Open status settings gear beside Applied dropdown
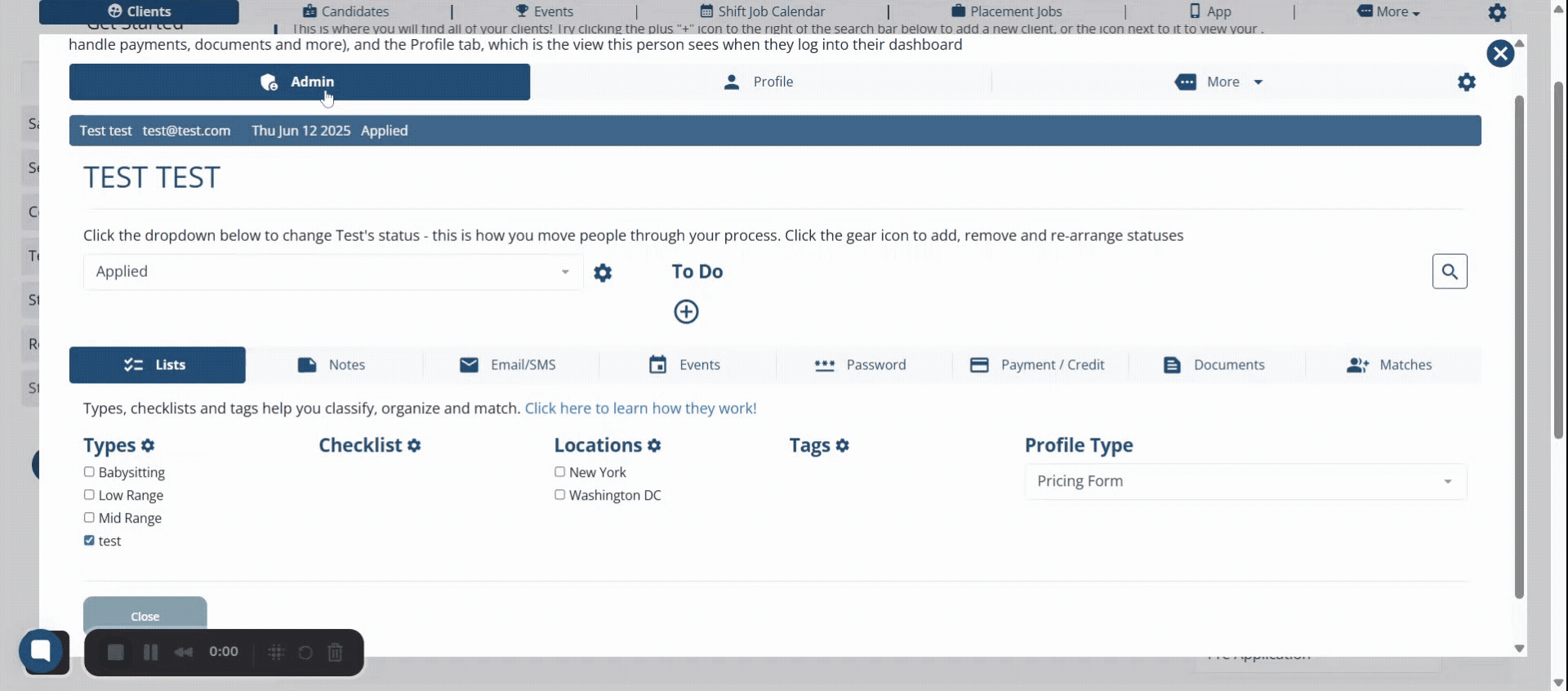The height and width of the screenshot is (691, 1568). click(603, 273)
